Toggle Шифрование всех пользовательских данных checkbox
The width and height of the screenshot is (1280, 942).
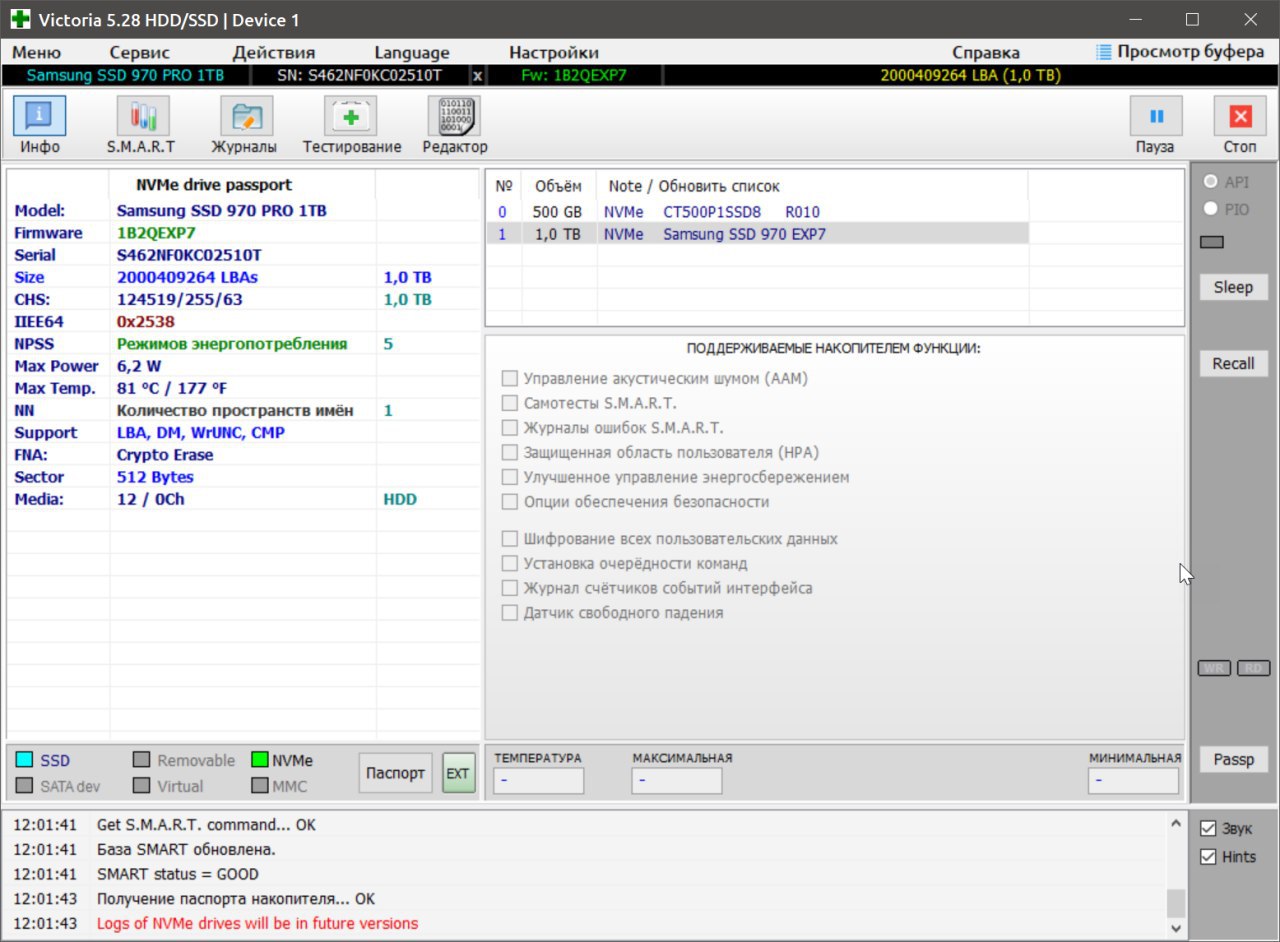(510, 539)
